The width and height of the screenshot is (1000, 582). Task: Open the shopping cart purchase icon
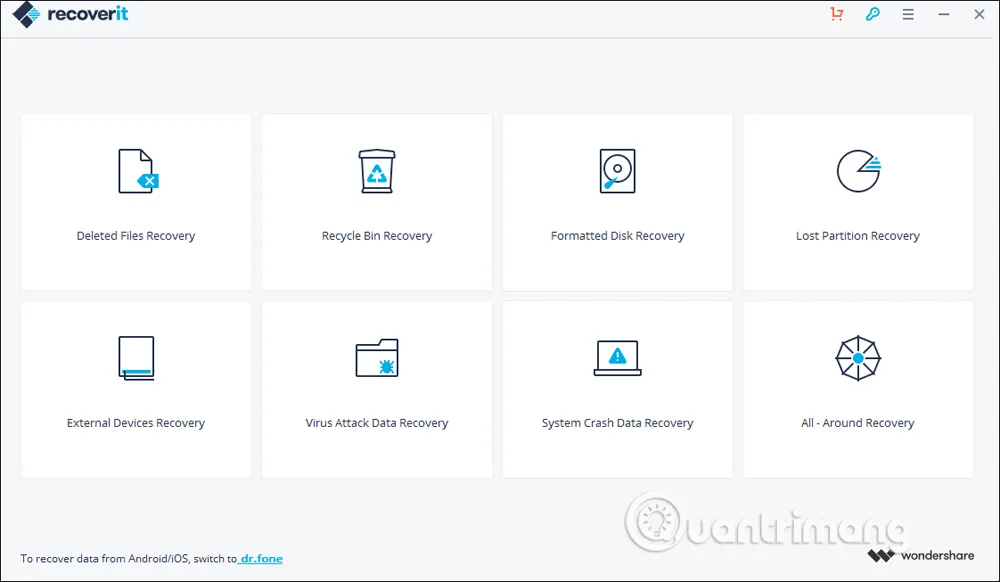[x=837, y=14]
